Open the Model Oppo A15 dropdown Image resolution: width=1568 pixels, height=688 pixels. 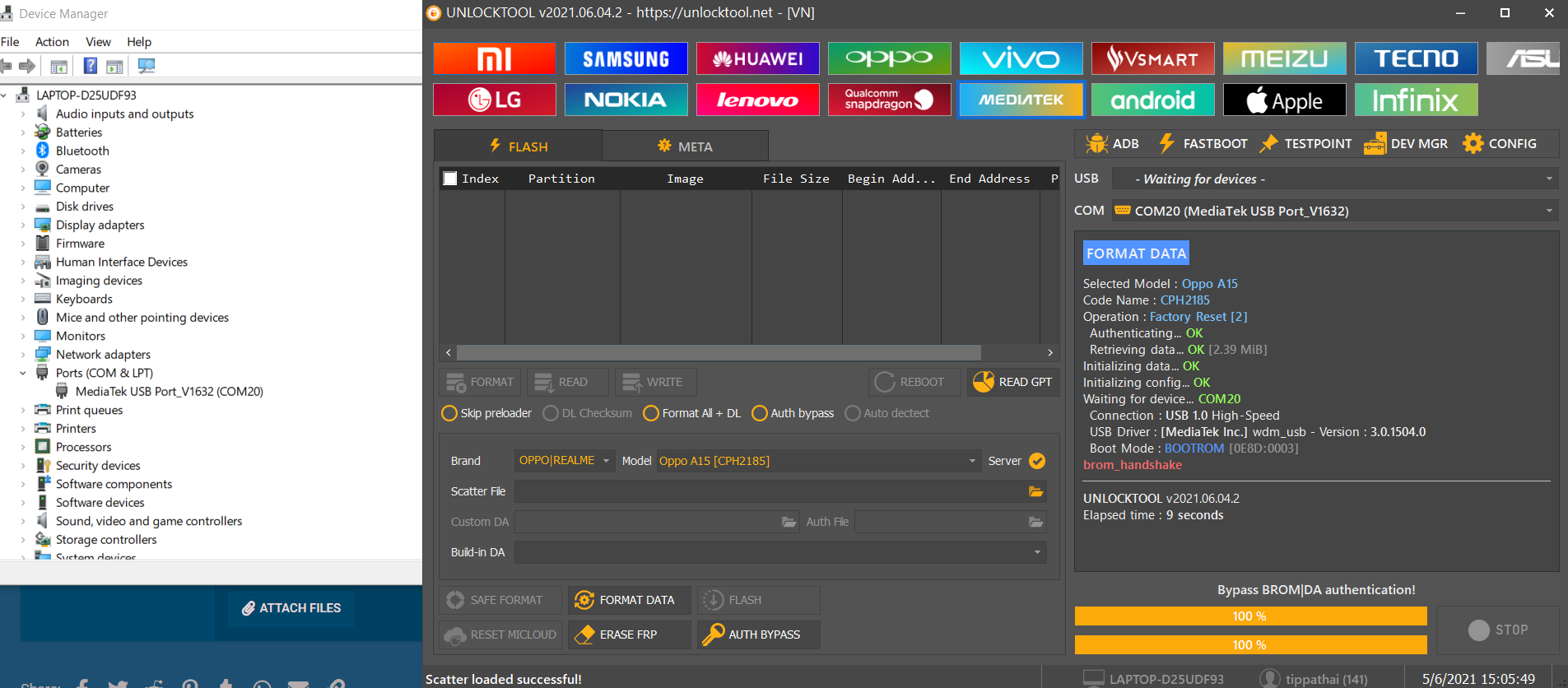[x=817, y=461]
